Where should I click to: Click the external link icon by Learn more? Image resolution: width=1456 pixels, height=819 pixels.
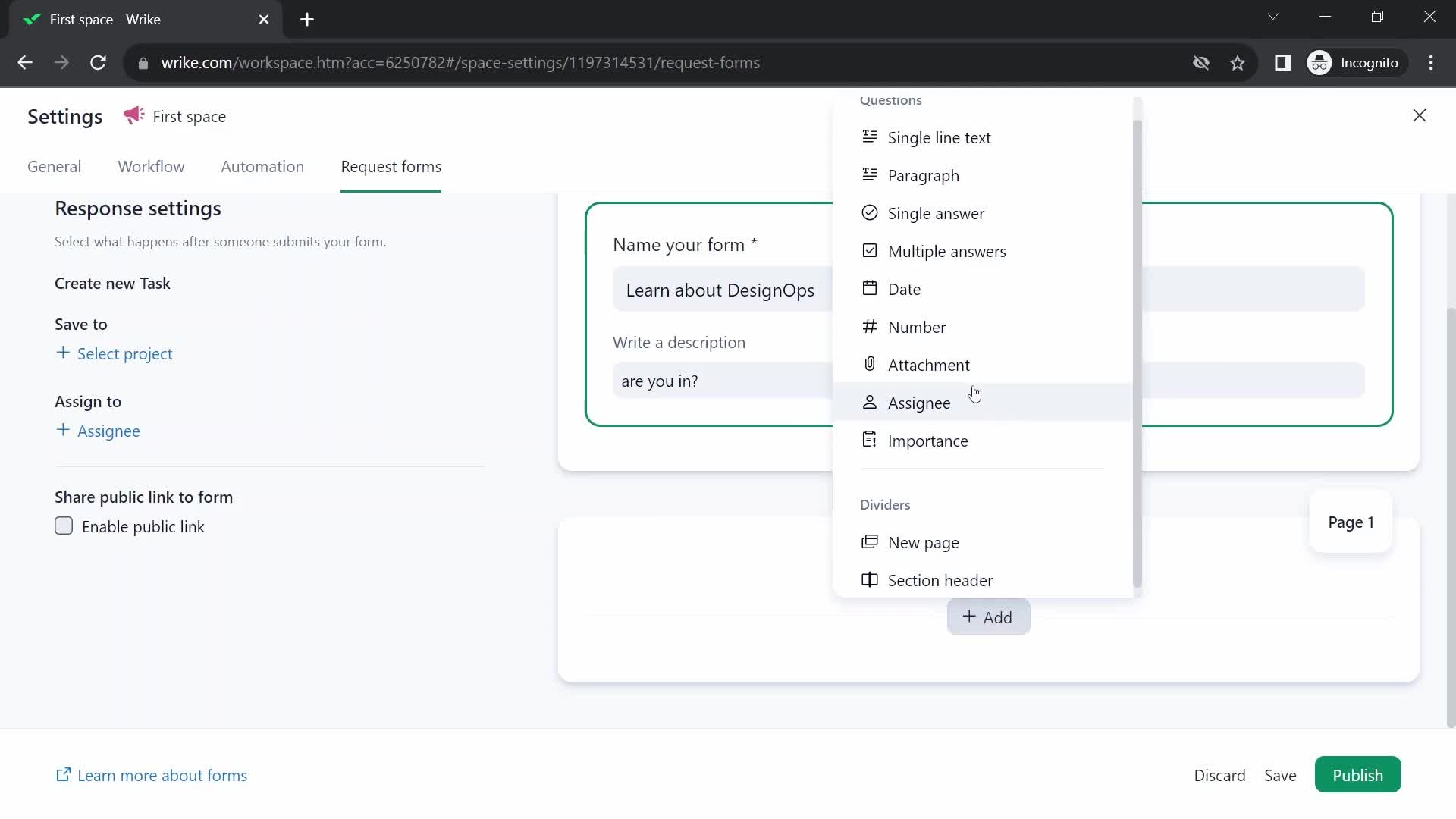64,774
